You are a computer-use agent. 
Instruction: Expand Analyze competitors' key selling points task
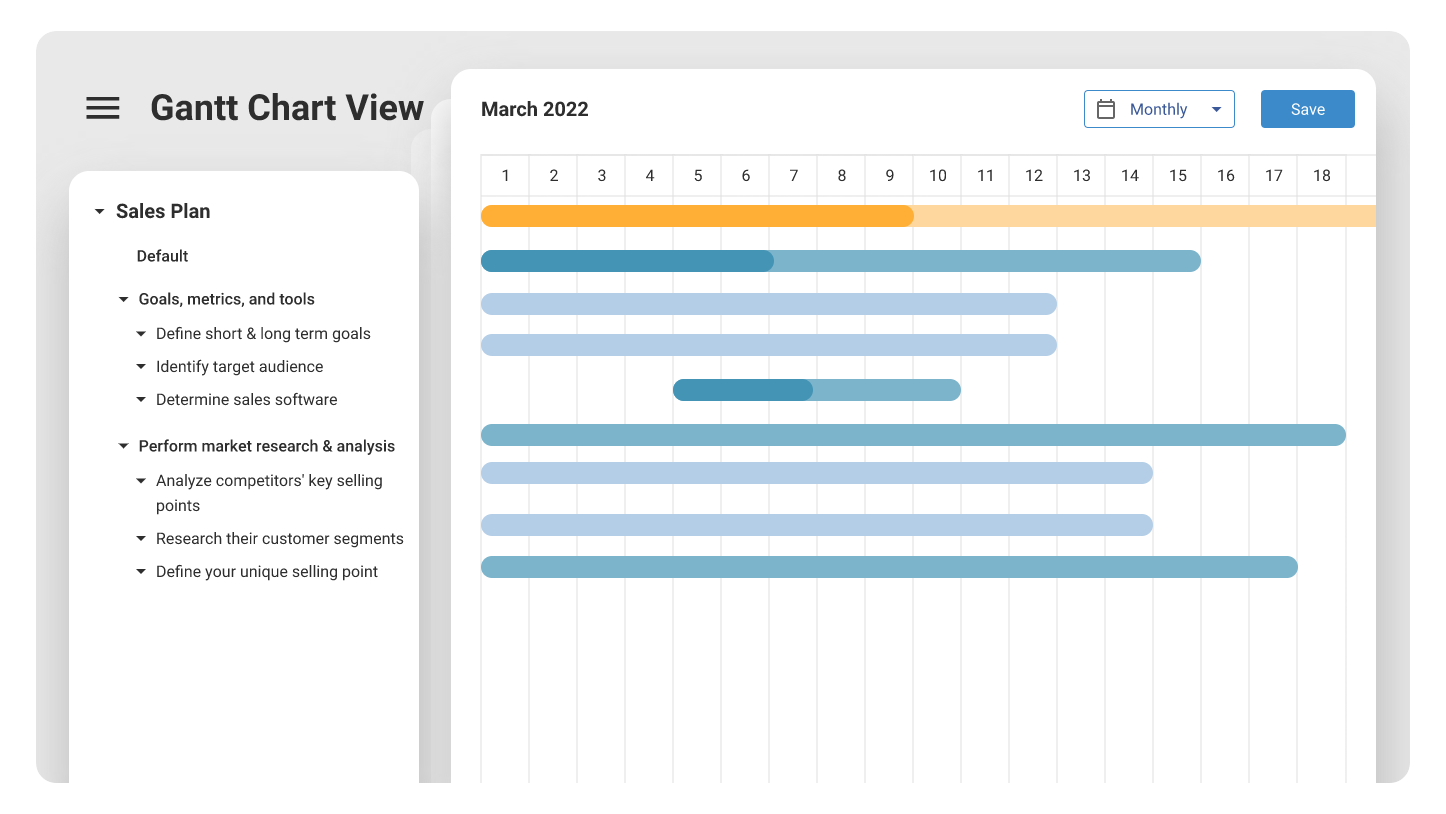[140, 481]
